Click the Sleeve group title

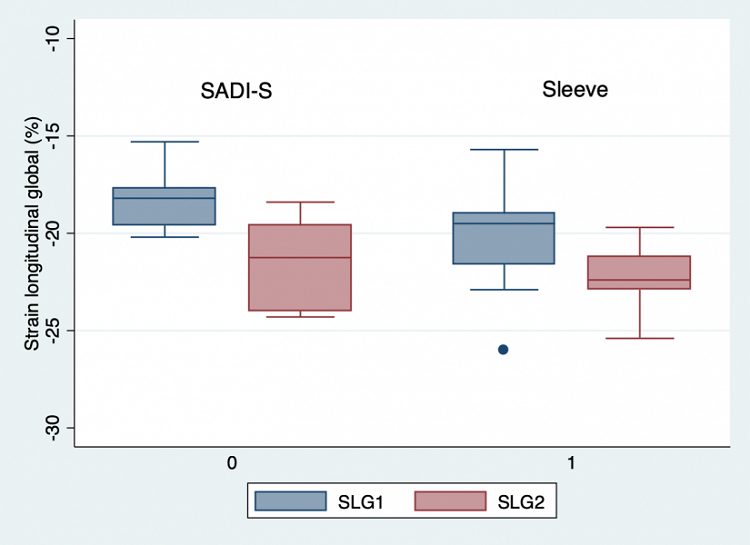coord(575,89)
